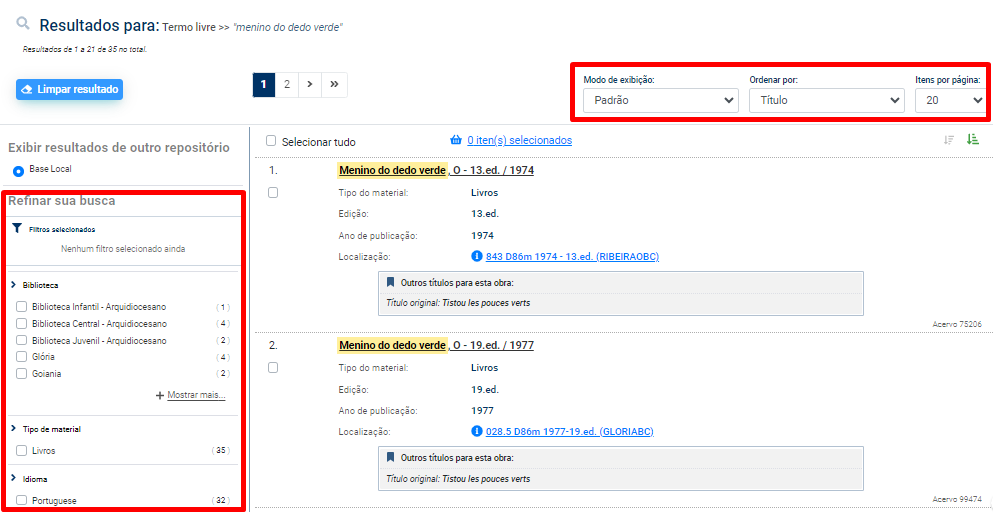Open the Ordenar por dropdown
Image resolution: width=993 pixels, height=512 pixels.
tap(826, 100)
